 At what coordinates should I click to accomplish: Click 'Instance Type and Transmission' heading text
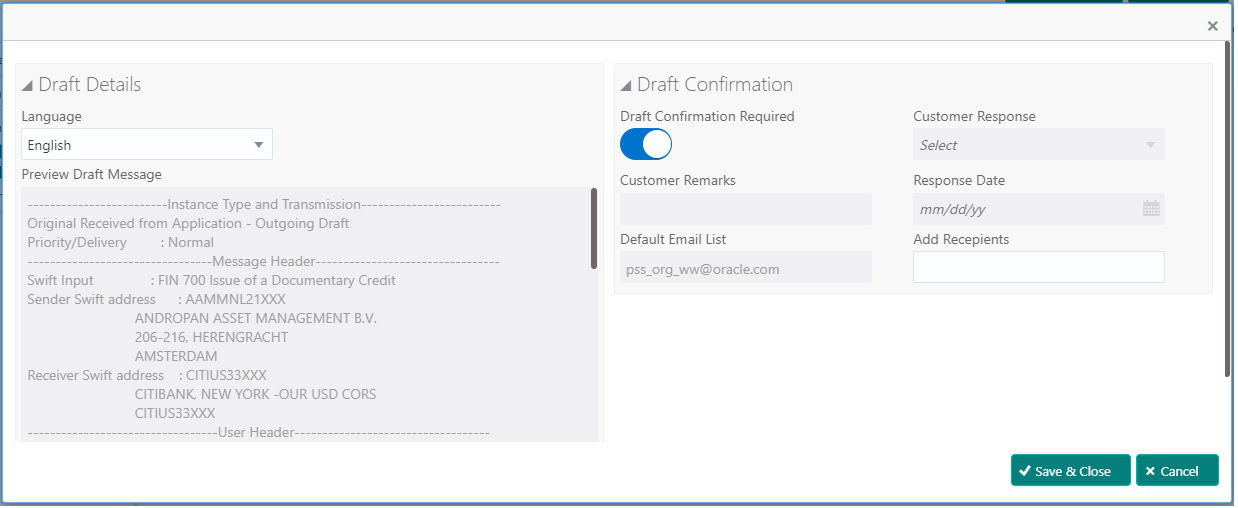pyautogui.click(x=263, y=204)
